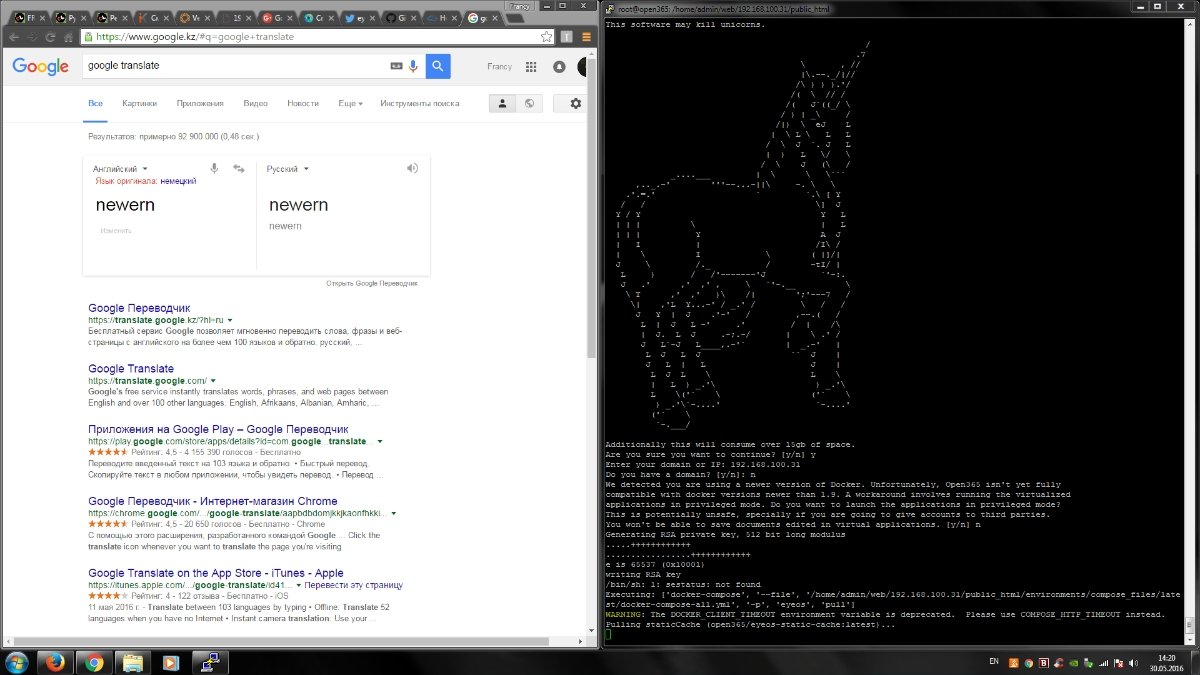This screenshot has height=675, width=1200.
Task: Click the Google search text field
Action: click(x=235, y=66)
